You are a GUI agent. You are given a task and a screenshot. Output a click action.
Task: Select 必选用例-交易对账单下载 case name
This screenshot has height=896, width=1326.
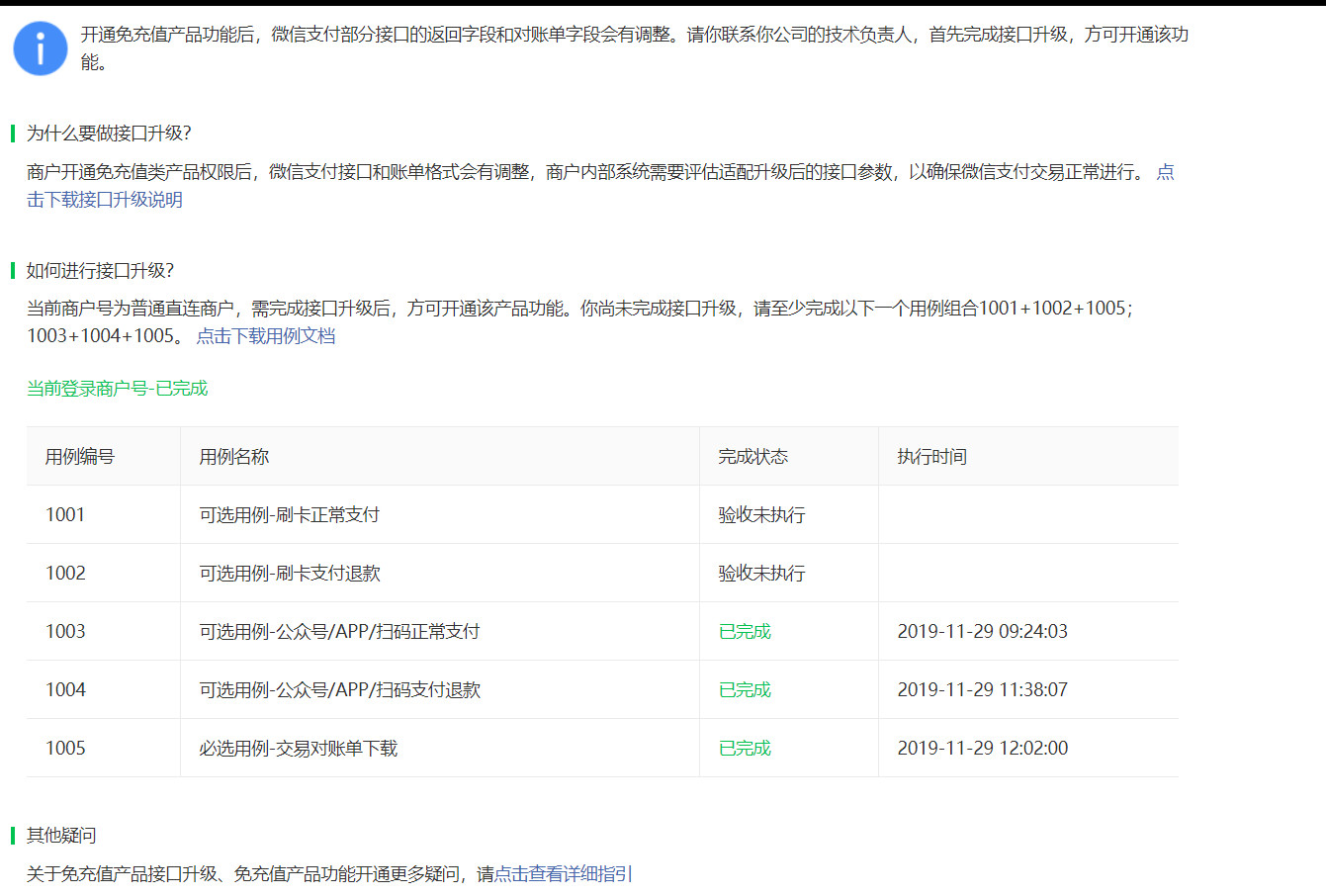pos(299,749)
